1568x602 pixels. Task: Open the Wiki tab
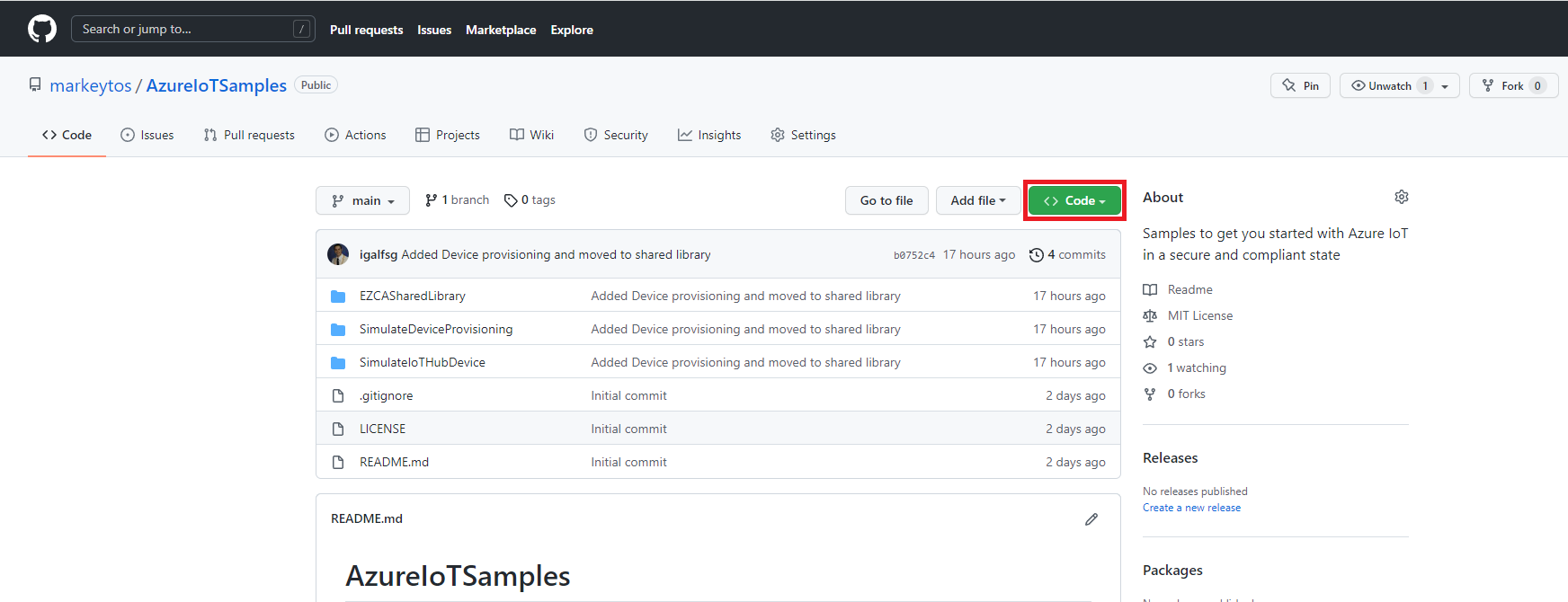tap(532, 135)
